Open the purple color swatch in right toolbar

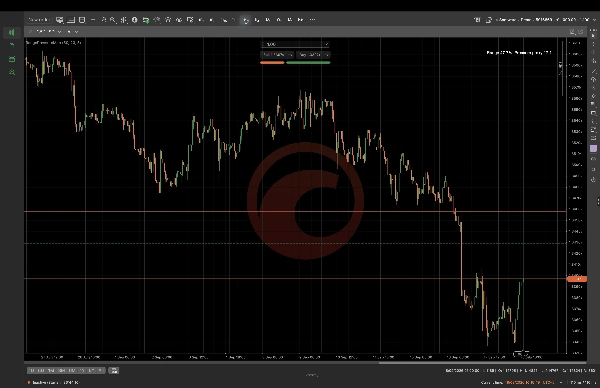click(x=593, y=148)
